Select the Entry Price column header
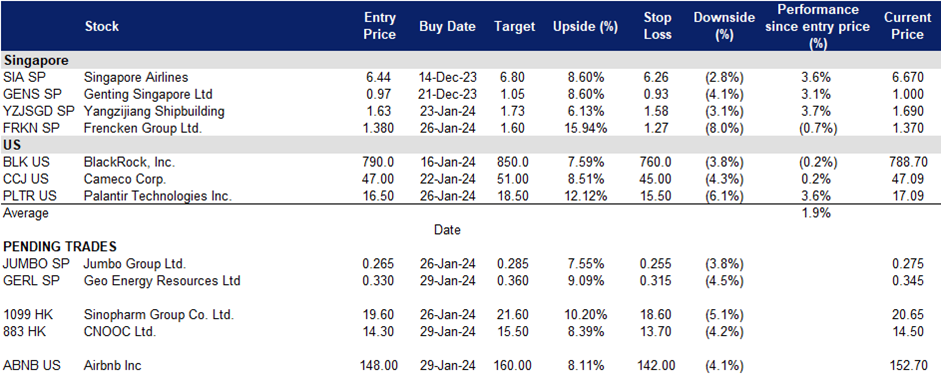Image resolution: width=941 pixels, height=374 pixels. click(x=380, y=26)
